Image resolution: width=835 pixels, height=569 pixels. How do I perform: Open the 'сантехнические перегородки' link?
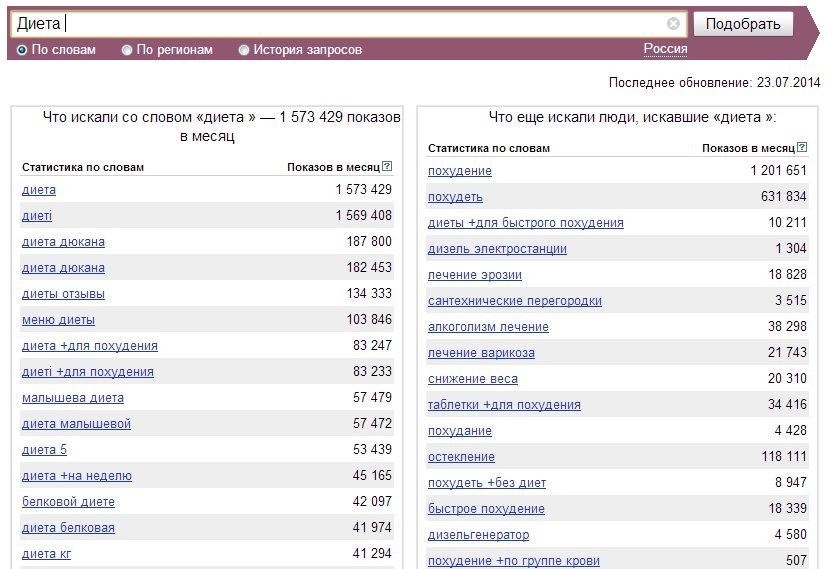pyautogui.click(x=515, y=302)
